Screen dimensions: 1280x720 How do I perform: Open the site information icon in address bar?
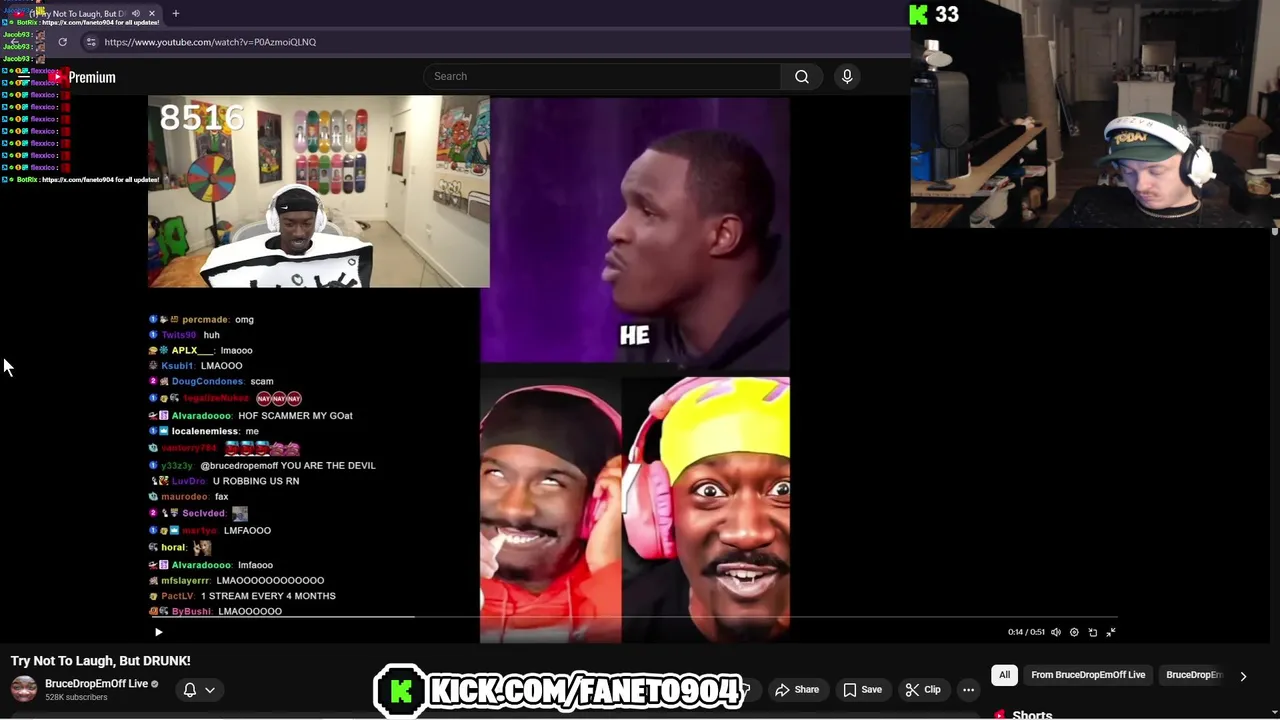click(x=91, y=42)
